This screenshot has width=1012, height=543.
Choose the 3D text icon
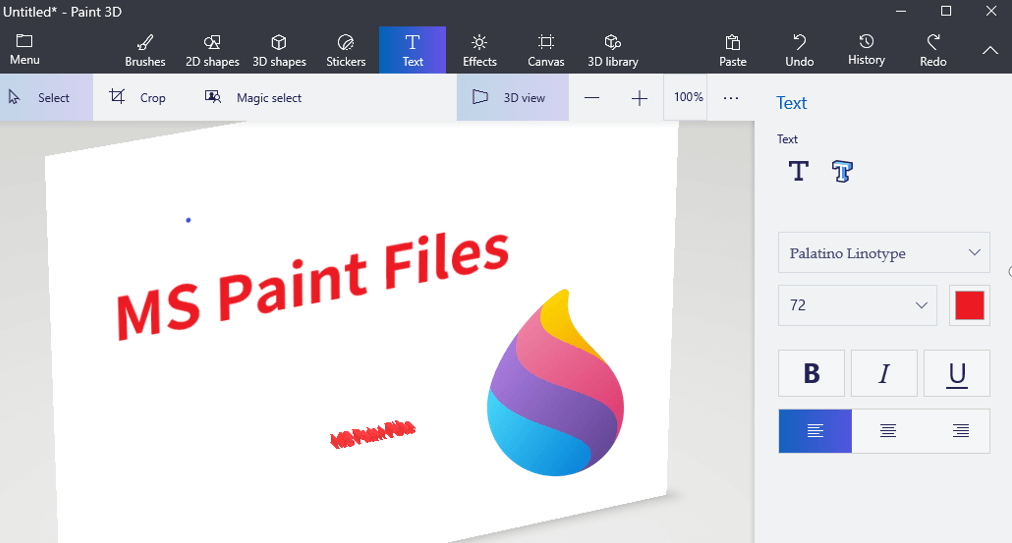(842, 172)
